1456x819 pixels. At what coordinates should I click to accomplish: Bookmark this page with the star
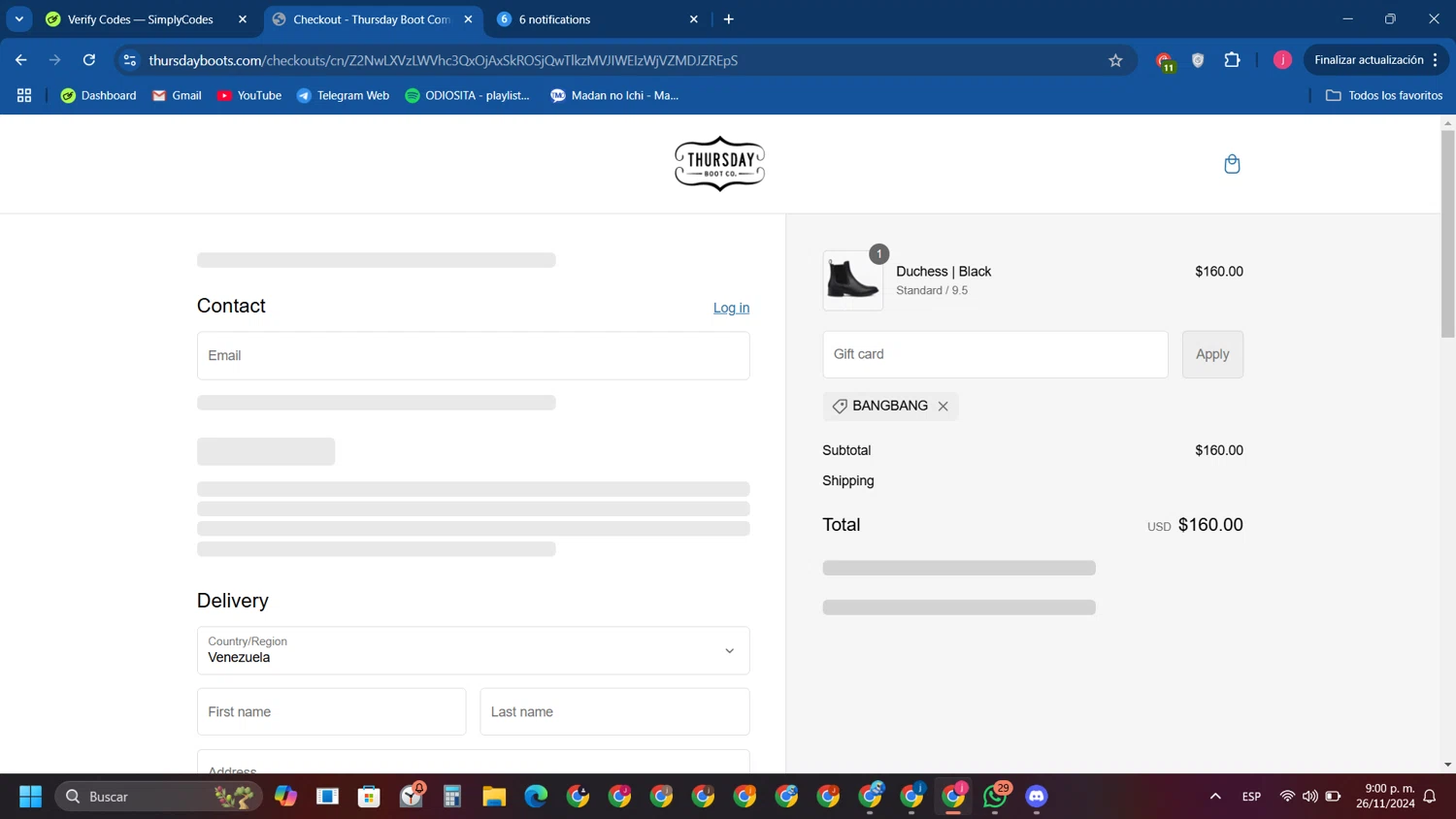[1115, 60]
